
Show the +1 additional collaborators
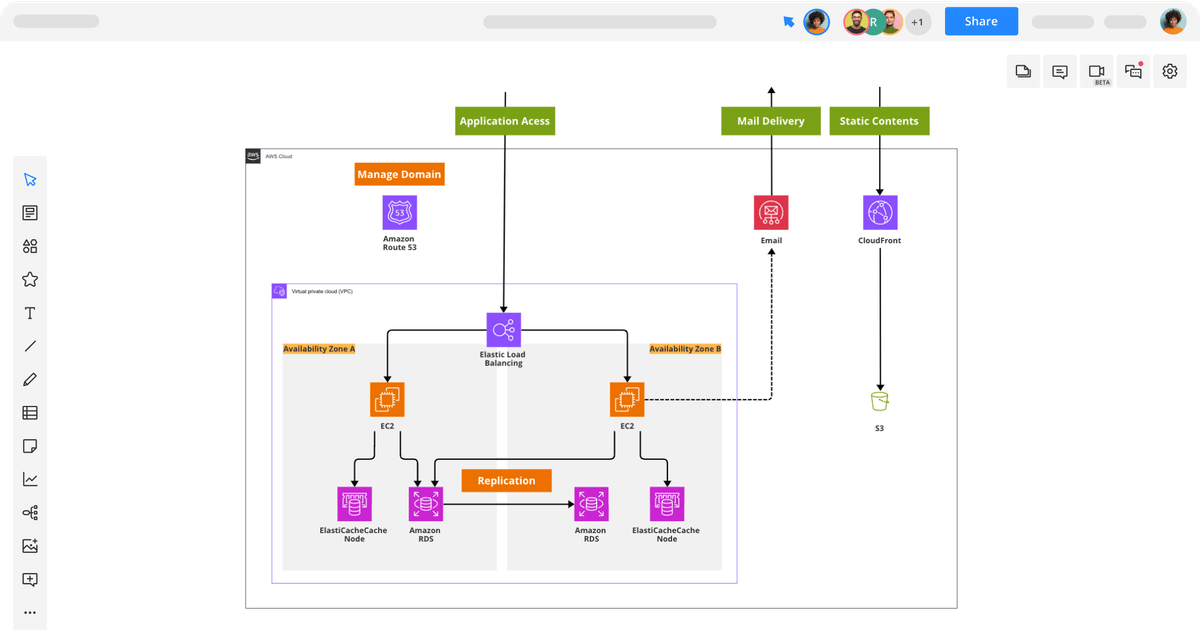[x=918, y=22]
